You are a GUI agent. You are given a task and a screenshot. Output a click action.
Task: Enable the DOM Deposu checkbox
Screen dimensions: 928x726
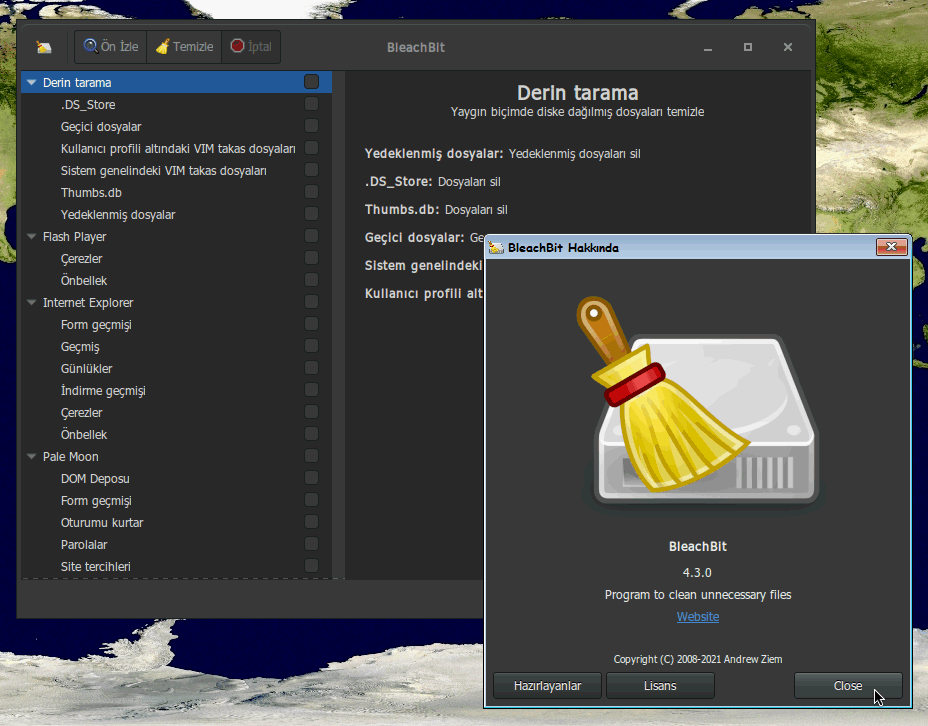point(311,477)
